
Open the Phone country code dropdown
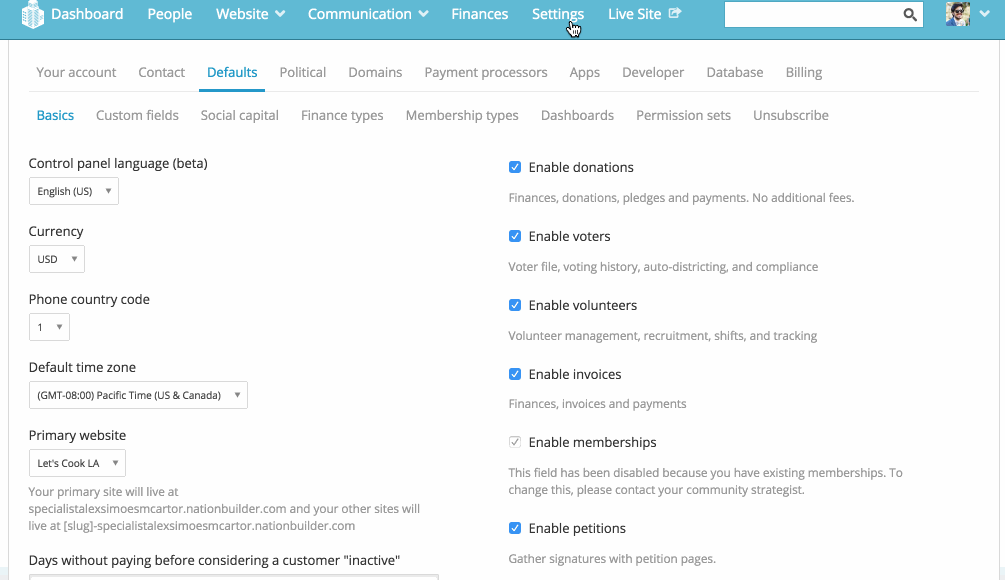[x=49, y=327]
